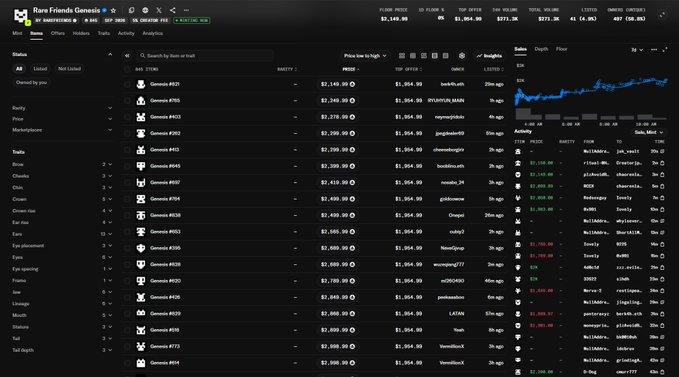Open the By Rarefriends creator link
This screenshot has width=679, height=377.
[56, 20]
